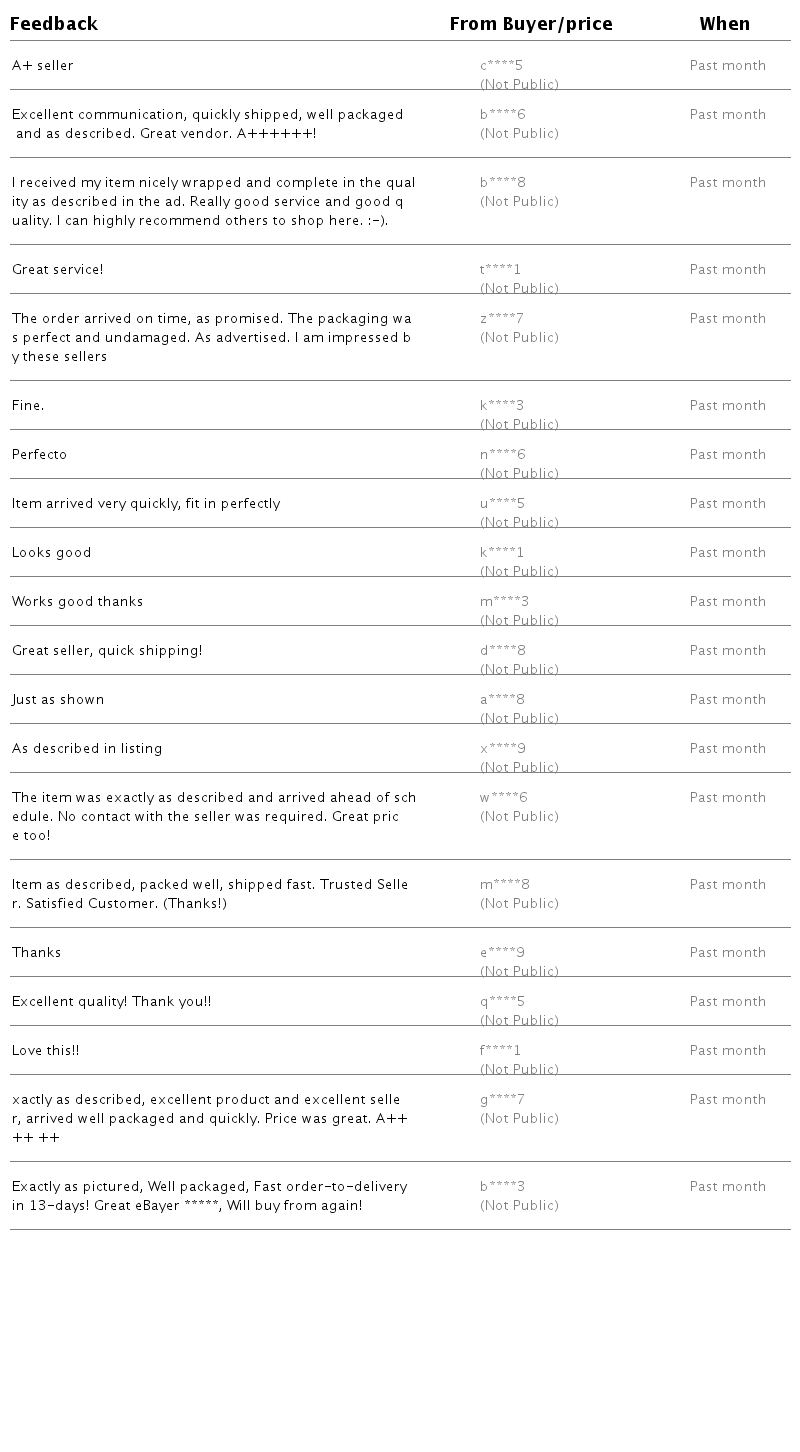Select "Great seller, quick shipping!" feedback

[107, 651]
